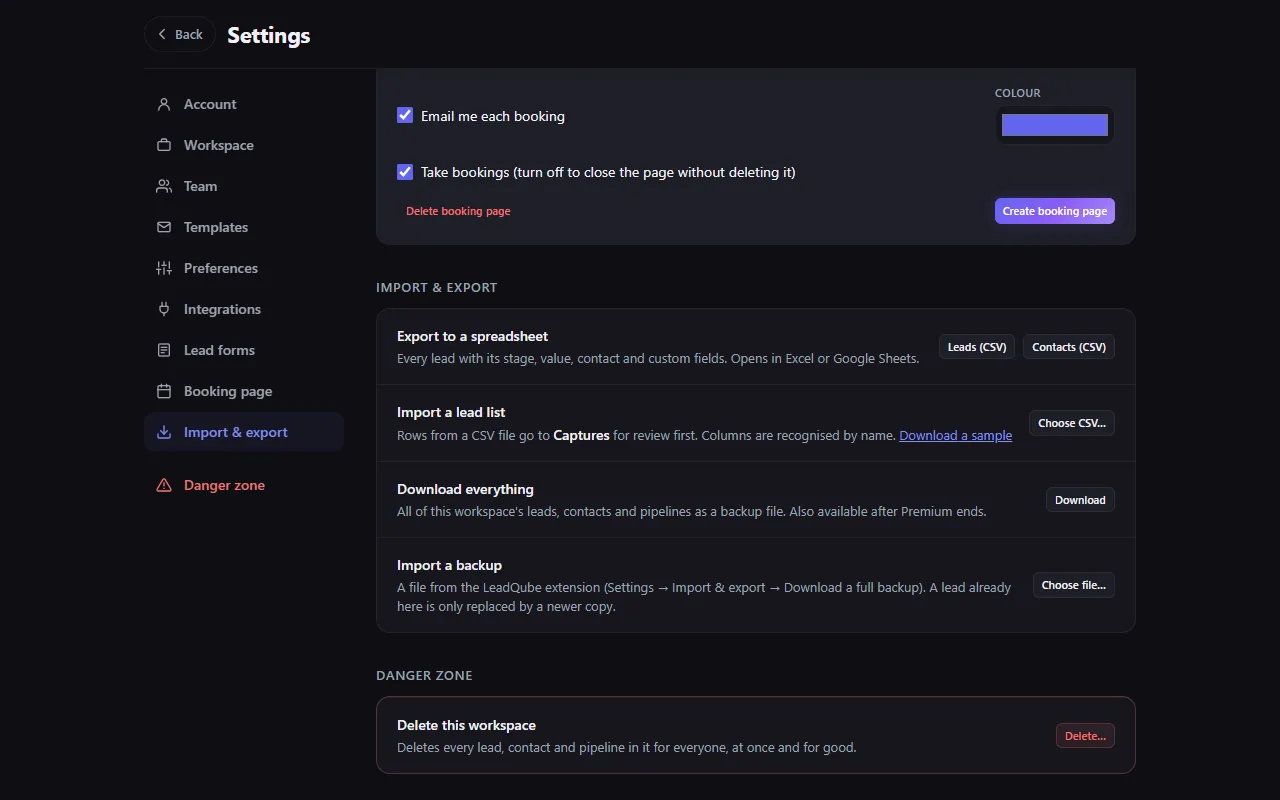Uncheck the Email me each booking checkbox
This screenshot has height=800, width=1280.
tap(405, 115)
